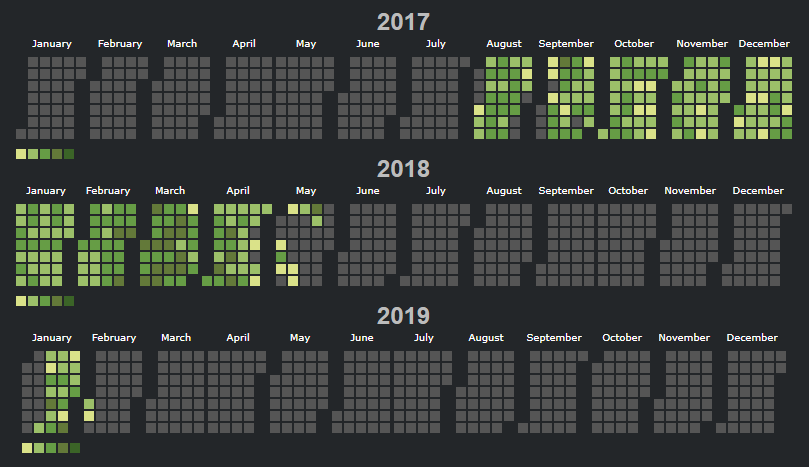
Task: Click the February label in 2019
Action: (x=114, y=338)
